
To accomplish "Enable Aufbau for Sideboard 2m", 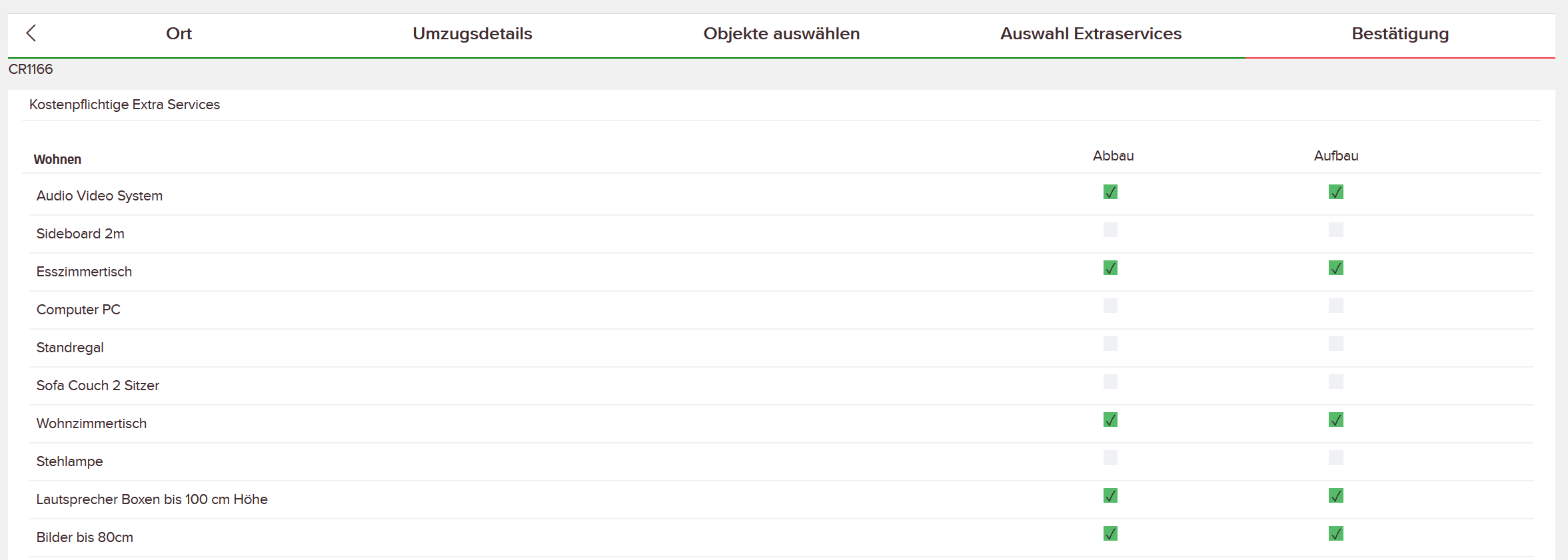I will (x=1336, y=230).
